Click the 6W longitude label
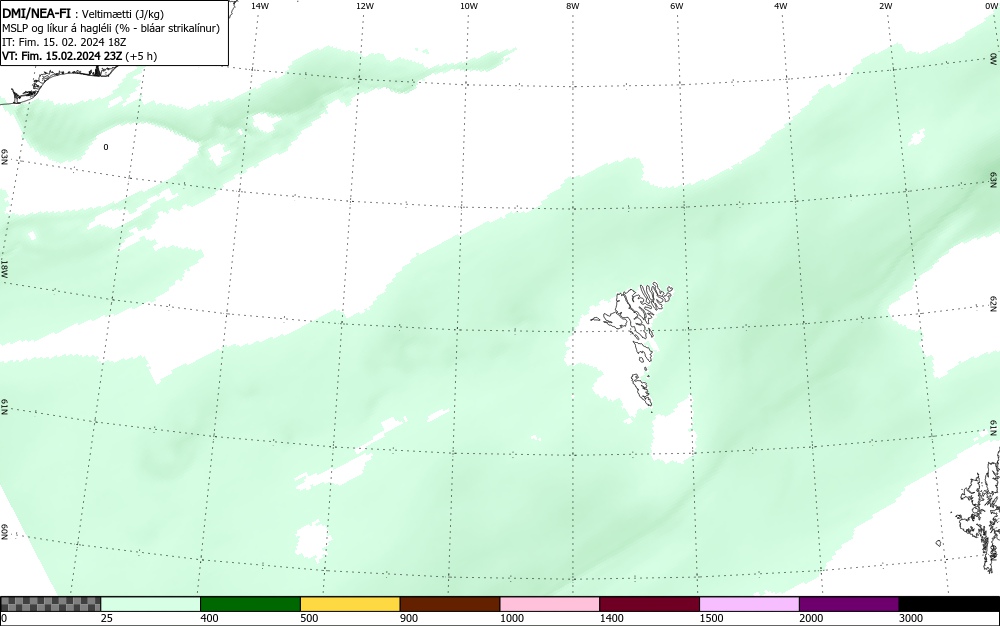The image size is (1000, 626). (x=677, y=6)
